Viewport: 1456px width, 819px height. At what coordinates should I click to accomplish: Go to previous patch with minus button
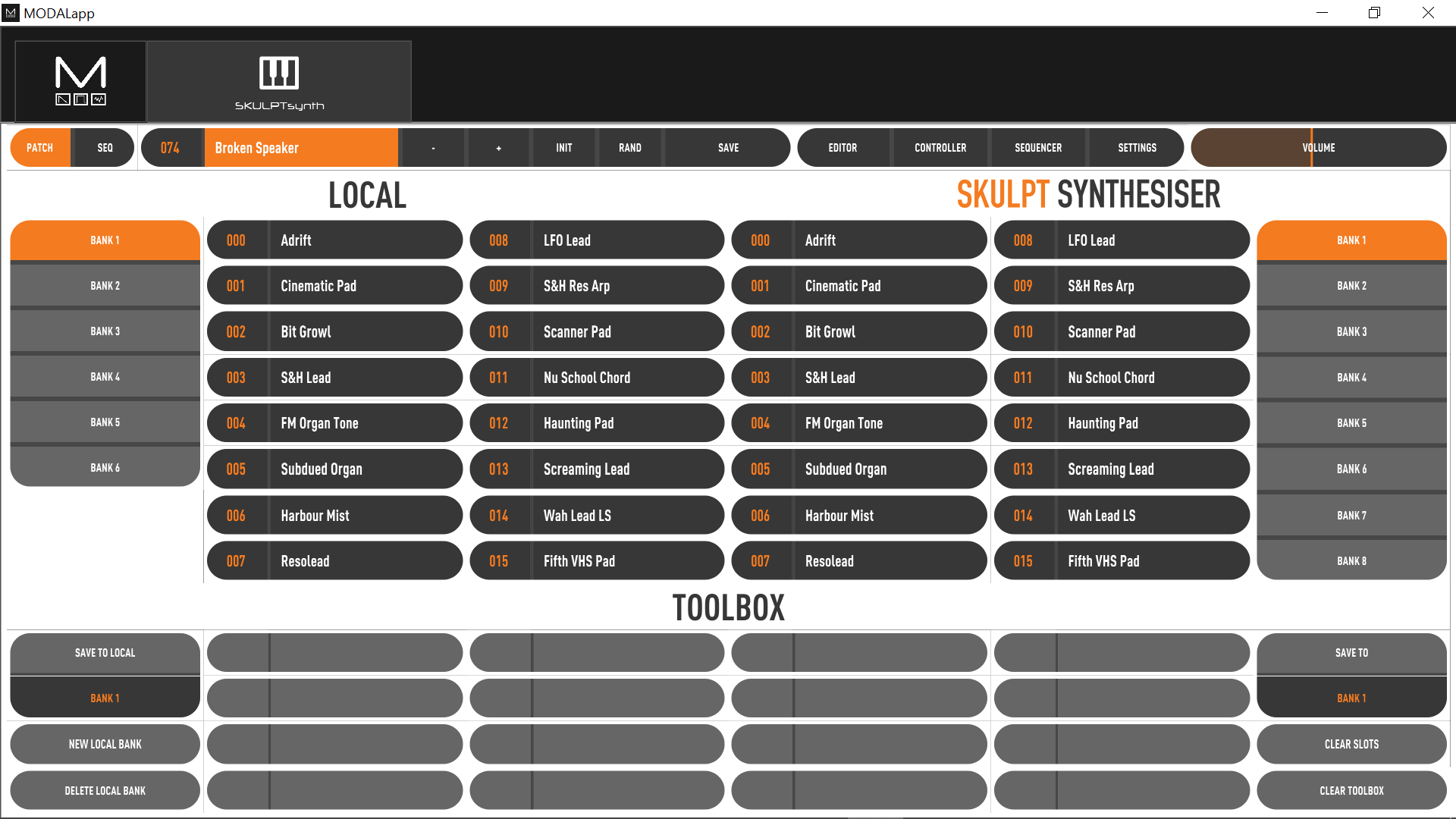coord(433,148)
